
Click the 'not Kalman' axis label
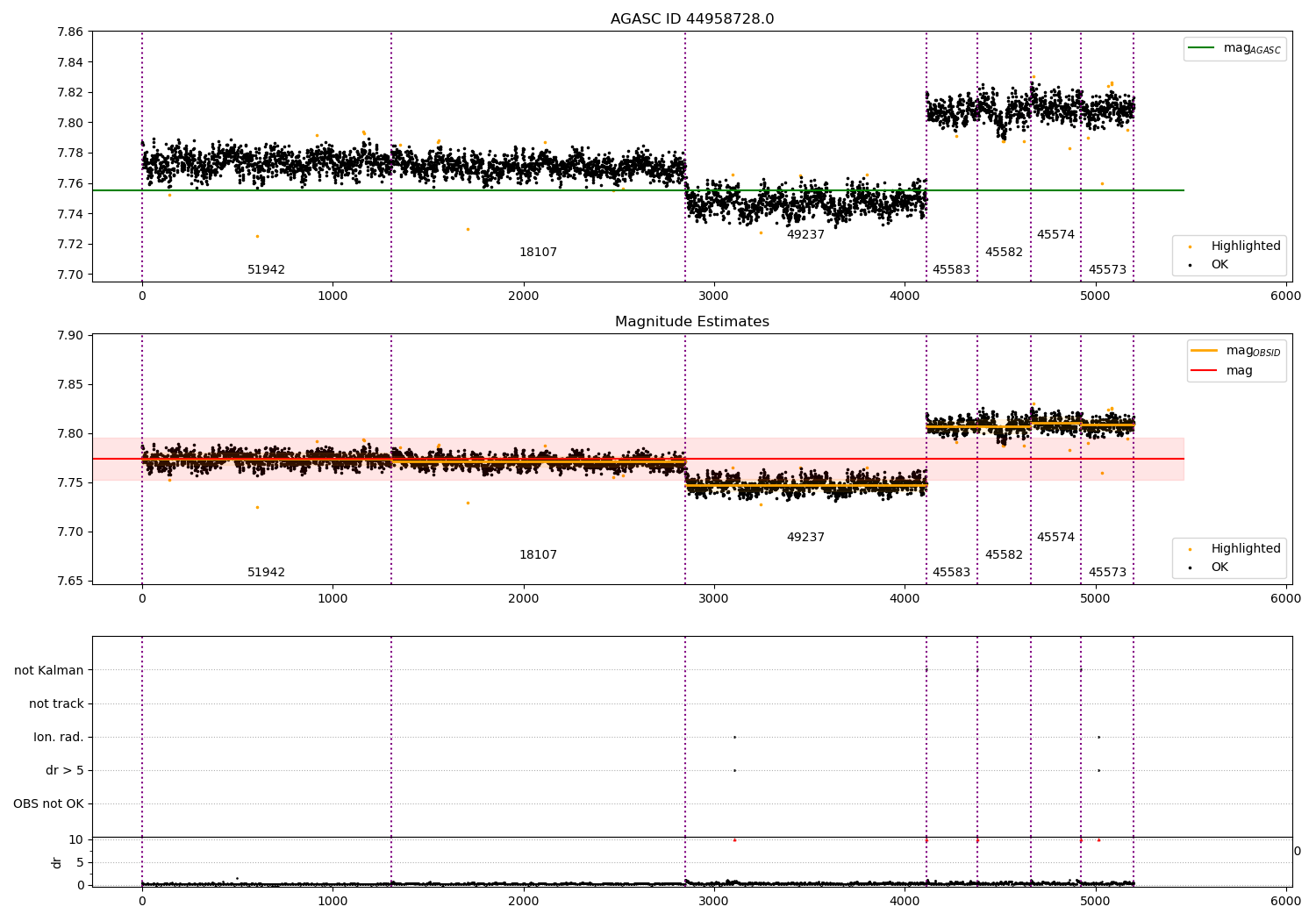click(49, 670)
